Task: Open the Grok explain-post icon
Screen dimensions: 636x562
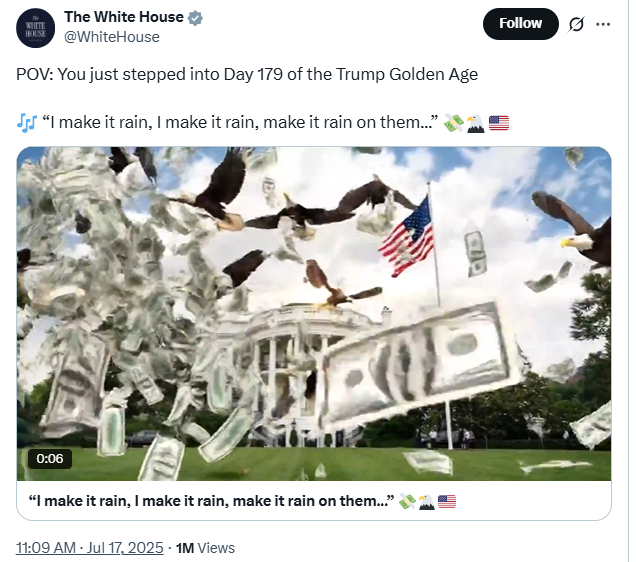Action: [576, 24]
